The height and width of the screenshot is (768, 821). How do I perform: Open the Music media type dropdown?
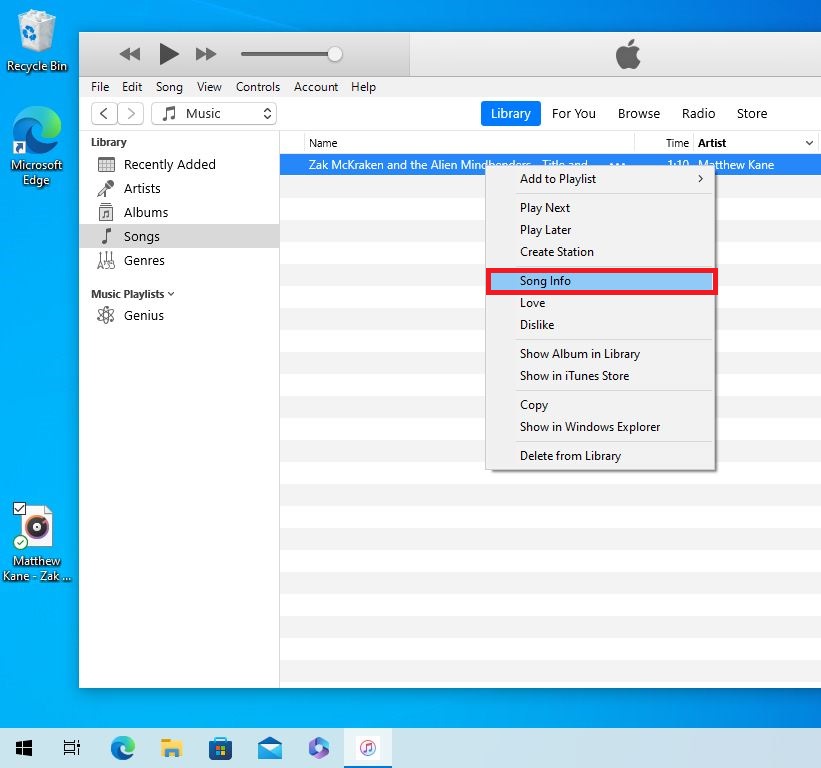[x=214, y=114]
